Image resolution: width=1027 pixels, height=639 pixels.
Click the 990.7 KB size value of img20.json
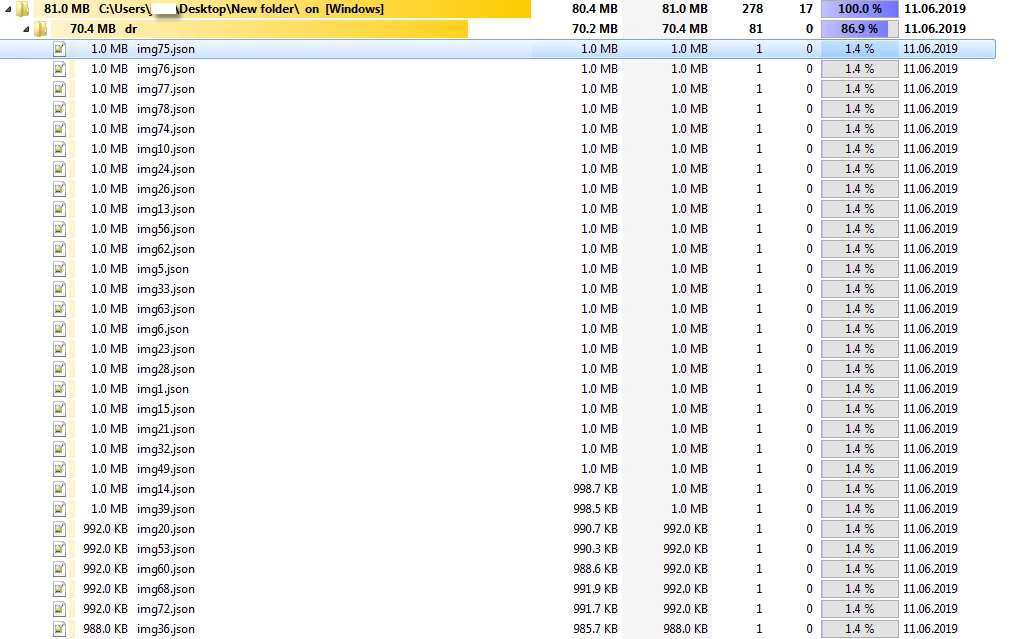coord(595,529)
